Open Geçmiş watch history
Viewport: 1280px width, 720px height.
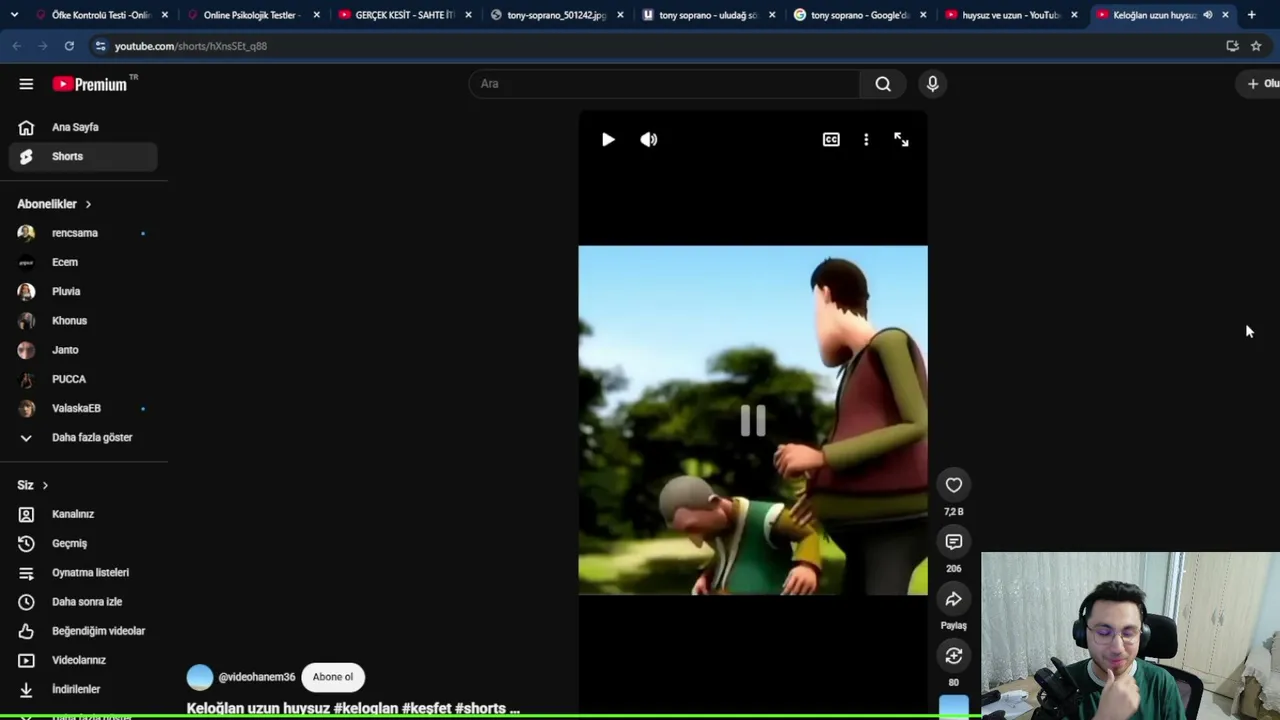84,543
